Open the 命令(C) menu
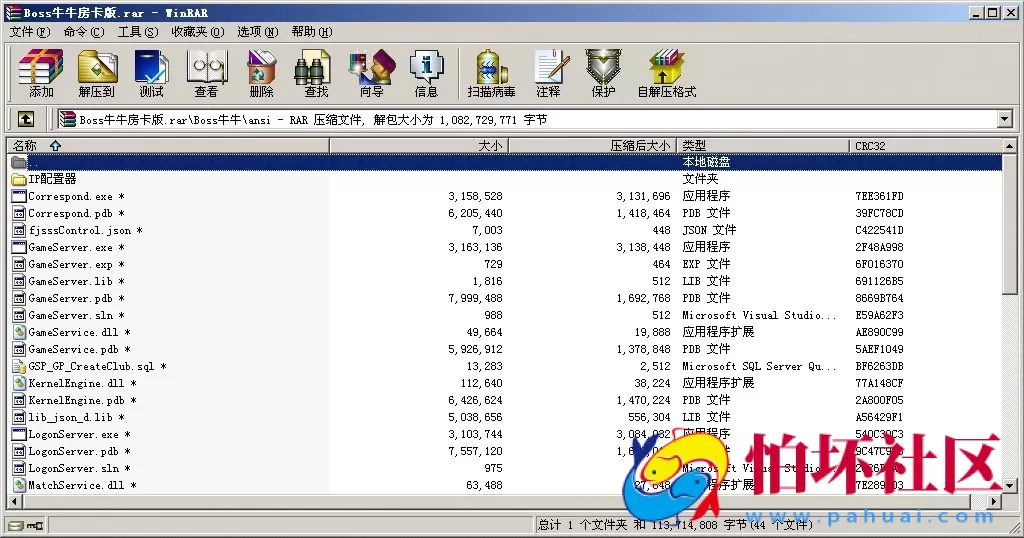 click(84, 32)
